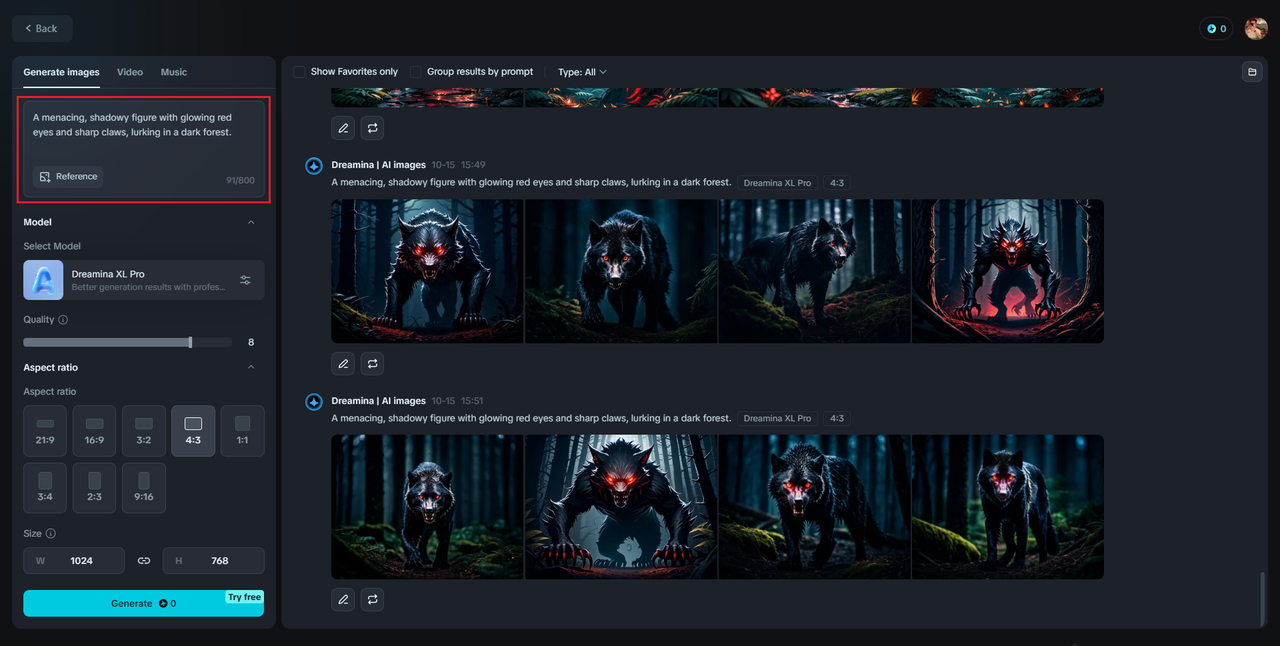Show the Quality info tooltip icon
1280x646 pixels.
click(63, 320)
